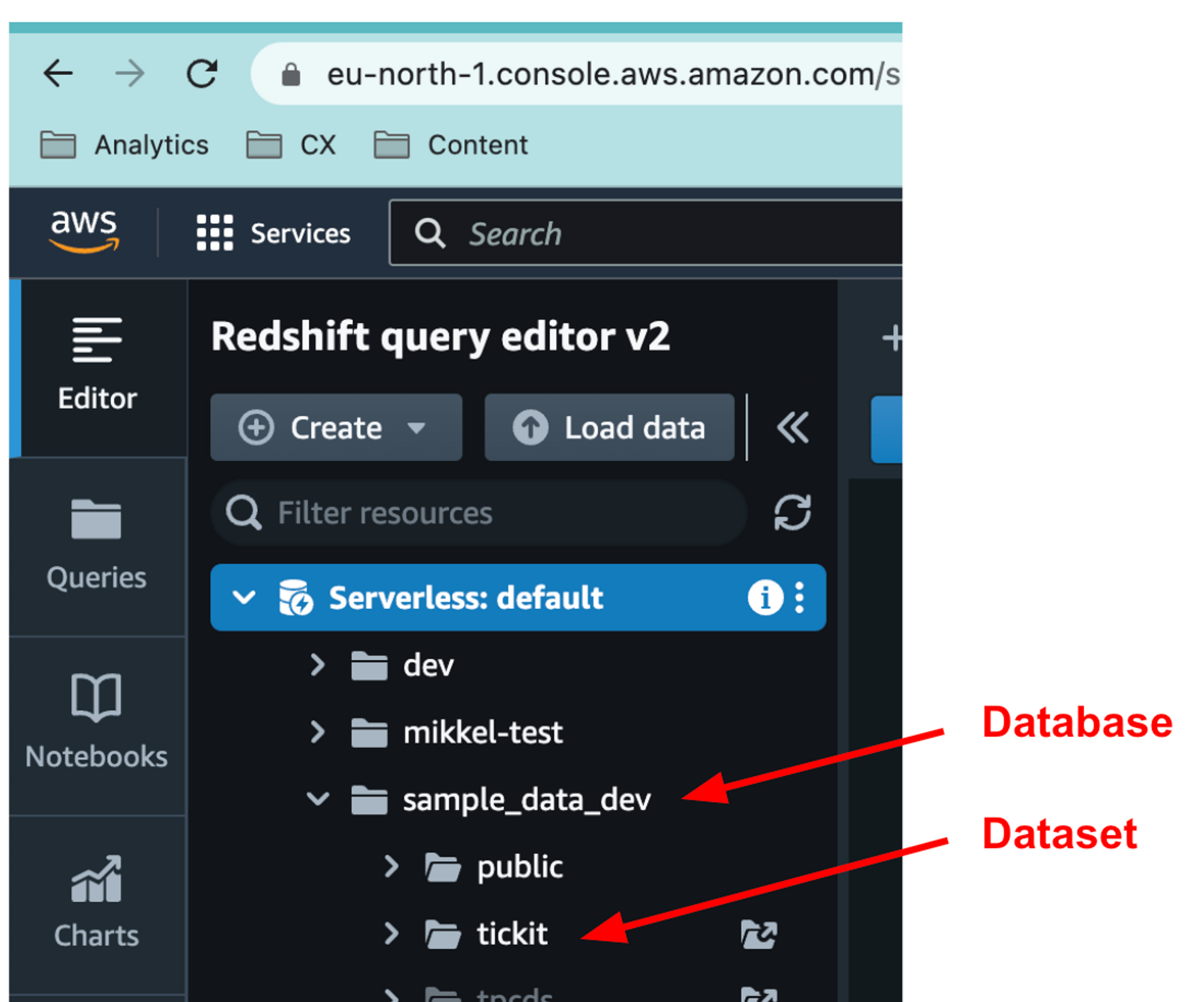
Task: Select the dev database folder
Action: [402, 666]
